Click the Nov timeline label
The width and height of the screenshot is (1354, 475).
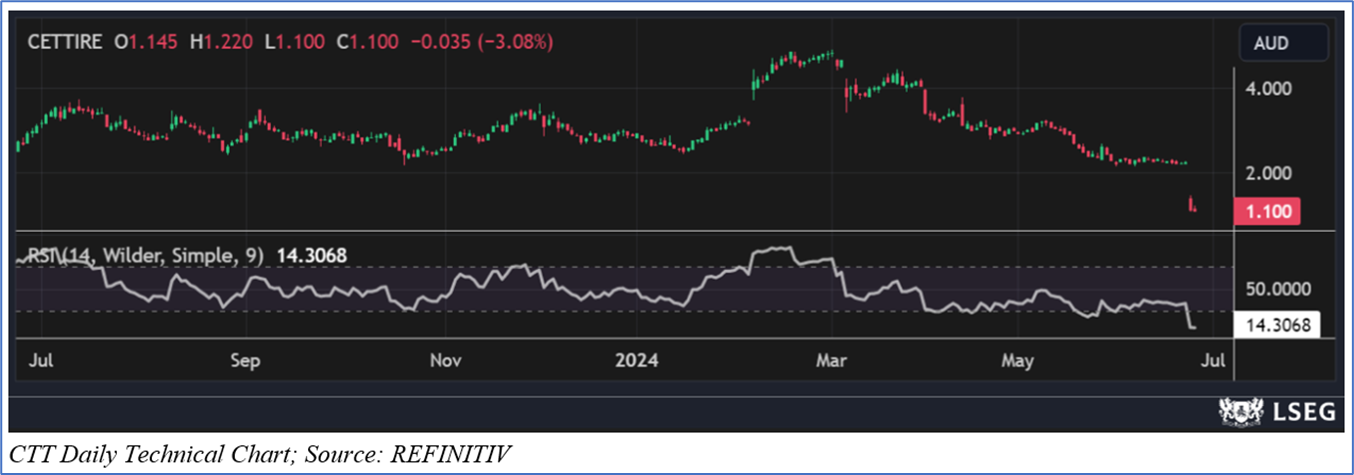446,359
